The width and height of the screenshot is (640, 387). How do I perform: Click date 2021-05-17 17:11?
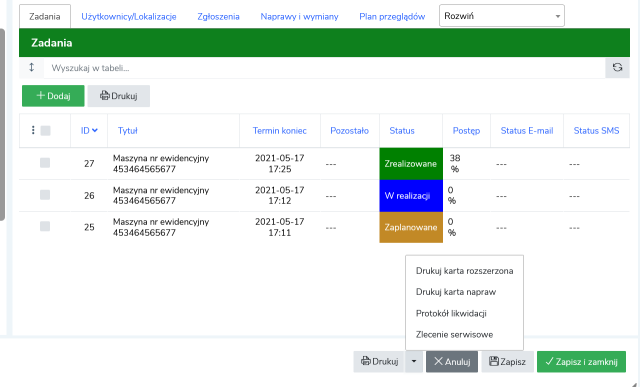pos(280,227)
